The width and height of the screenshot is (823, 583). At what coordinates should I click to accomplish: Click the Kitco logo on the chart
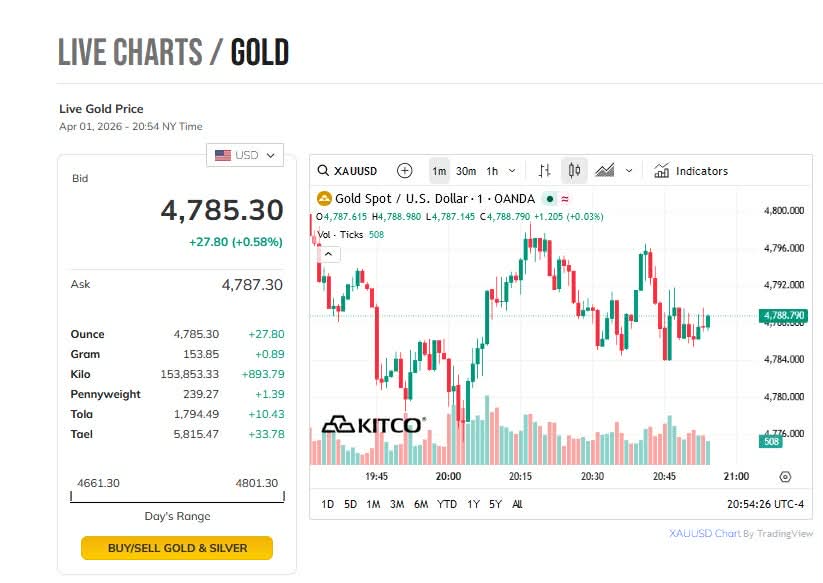pos(372,425)
